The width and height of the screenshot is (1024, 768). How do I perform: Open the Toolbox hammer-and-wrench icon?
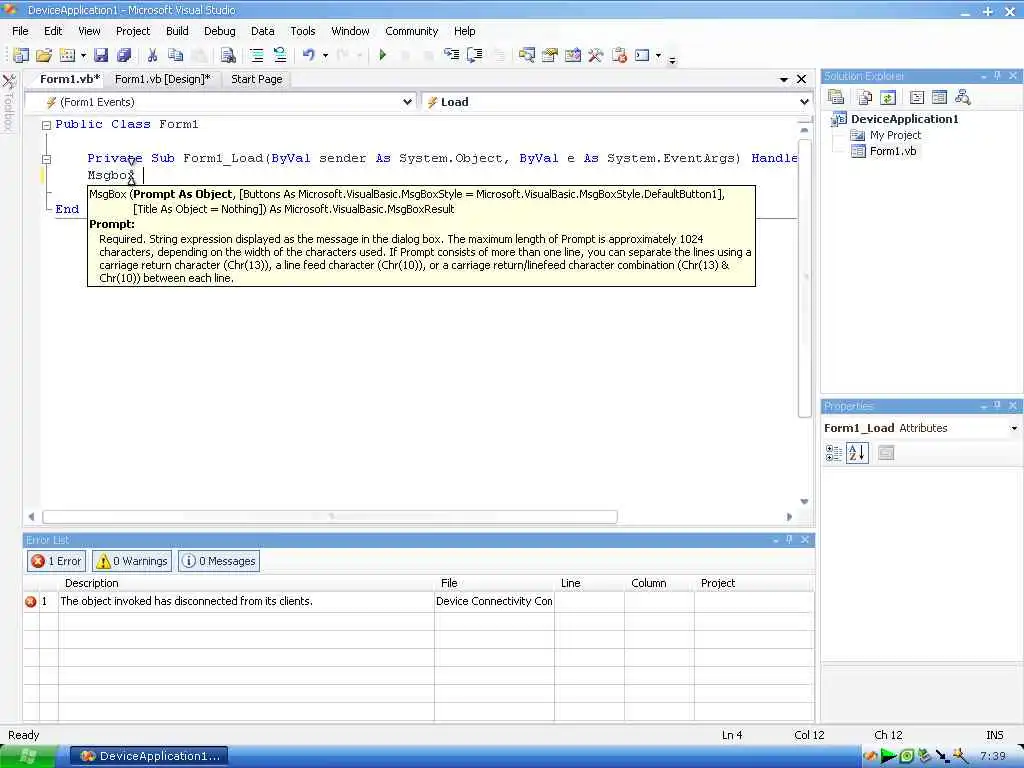point(596,56)
